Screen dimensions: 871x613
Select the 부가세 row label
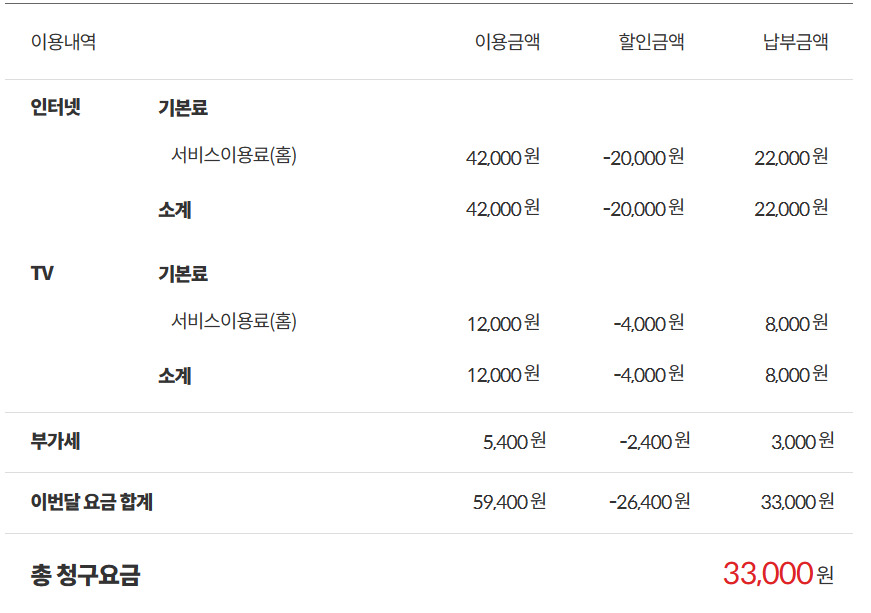56,441
